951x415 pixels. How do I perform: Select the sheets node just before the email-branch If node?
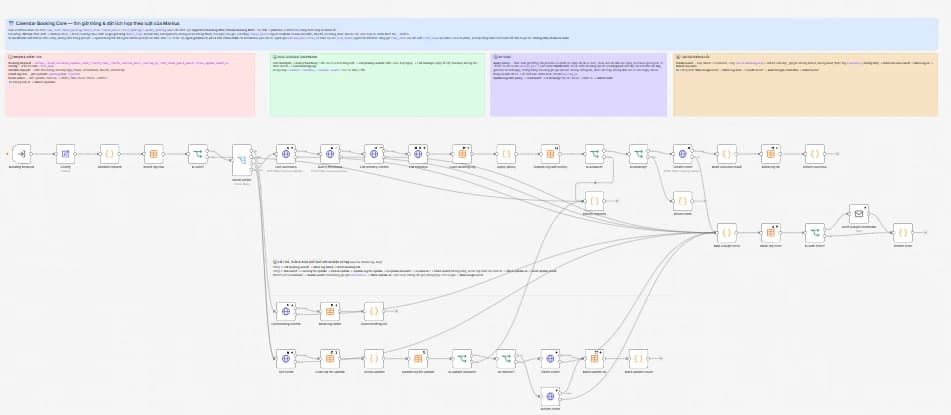click(770, 233)
